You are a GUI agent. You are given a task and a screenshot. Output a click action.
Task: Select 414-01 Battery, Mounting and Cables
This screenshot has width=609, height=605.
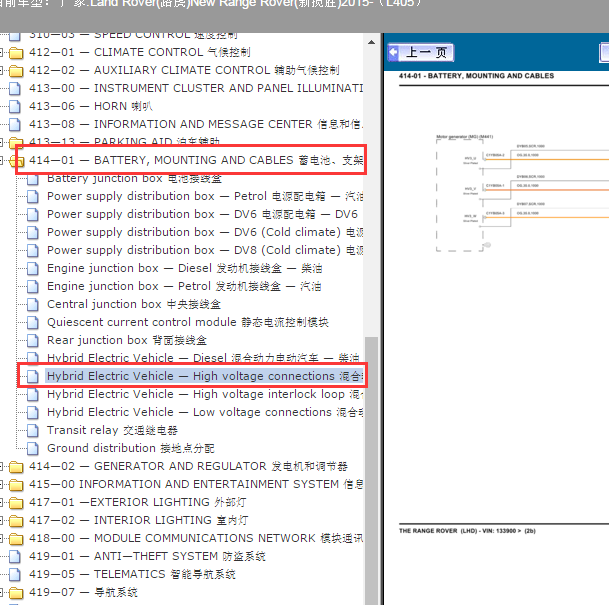196,160
